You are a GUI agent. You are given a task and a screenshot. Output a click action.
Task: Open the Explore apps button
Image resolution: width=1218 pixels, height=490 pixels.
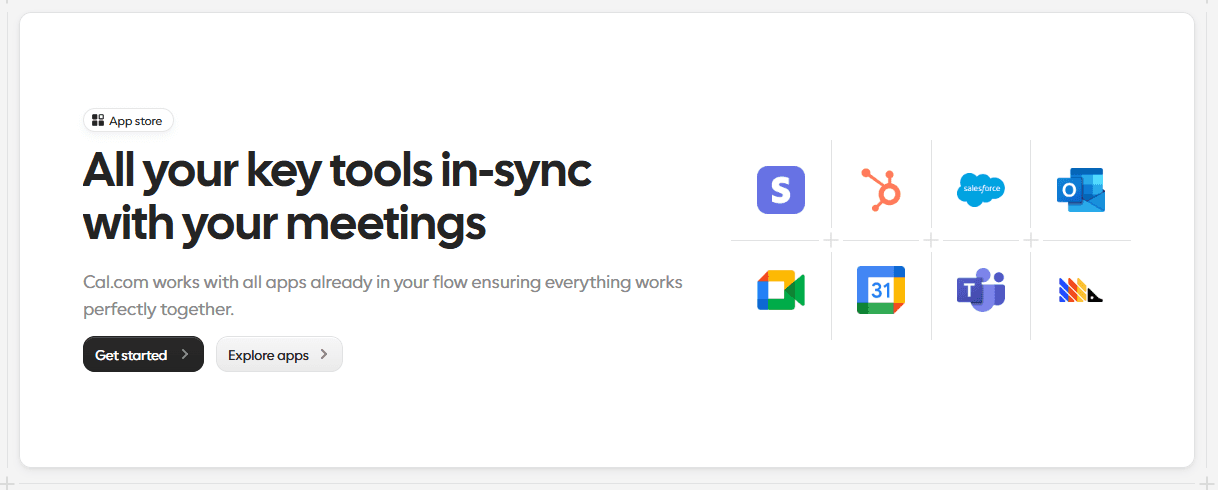click(279, 354)
